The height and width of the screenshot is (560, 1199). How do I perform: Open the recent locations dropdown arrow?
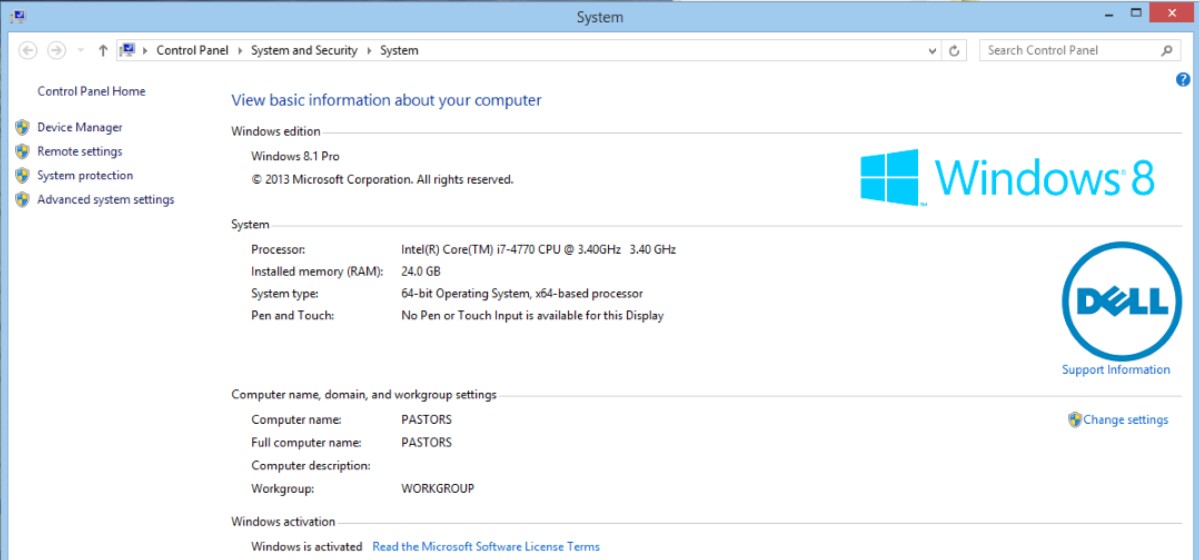[80, 51]
